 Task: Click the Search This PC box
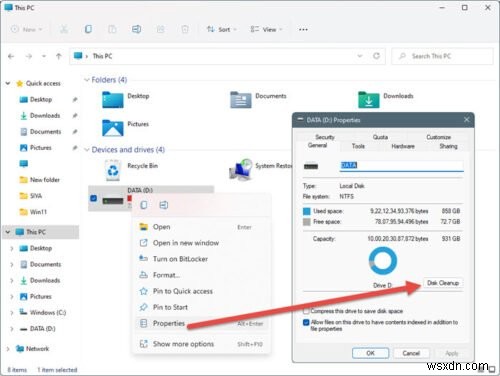coord(442,56)
